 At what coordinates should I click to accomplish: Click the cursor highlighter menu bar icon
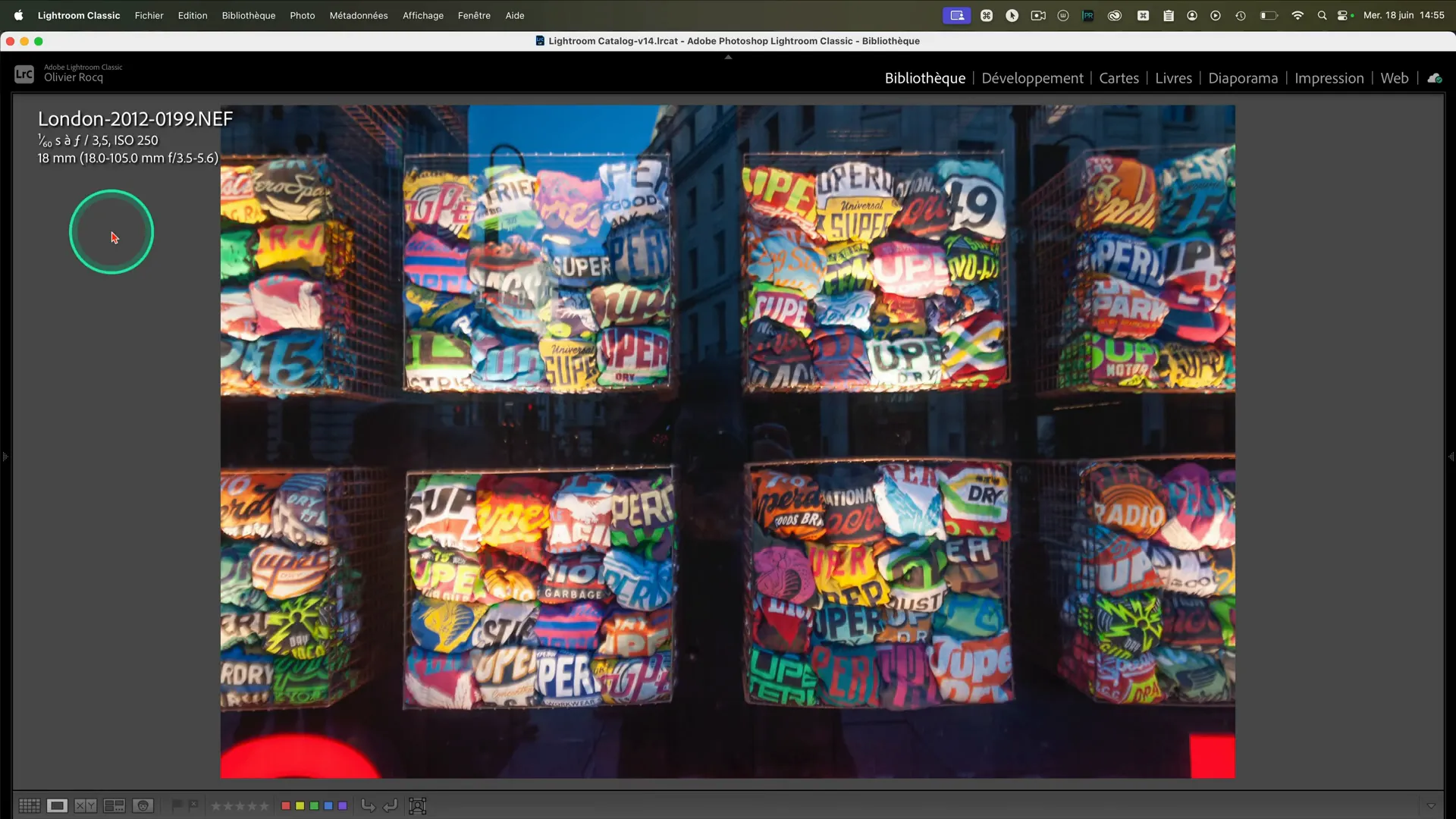pos(1012,15)
